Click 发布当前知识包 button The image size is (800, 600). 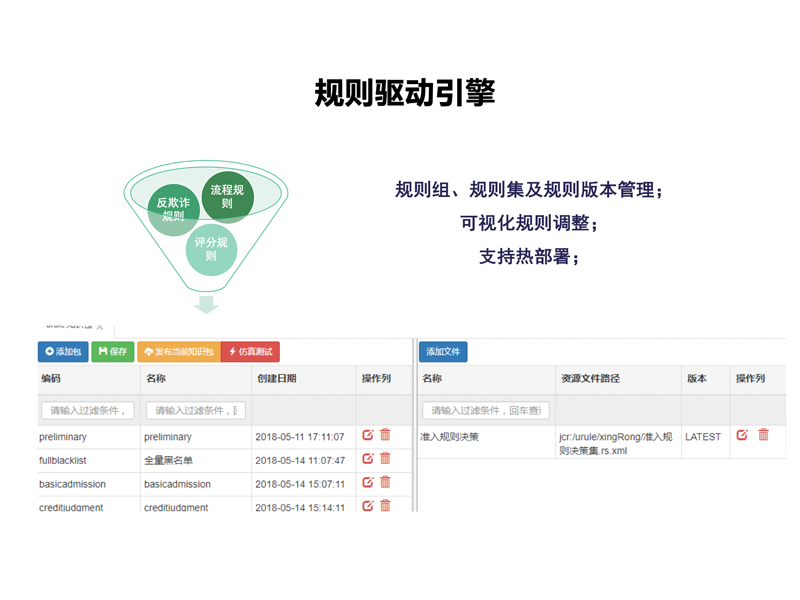click(179, 352)
